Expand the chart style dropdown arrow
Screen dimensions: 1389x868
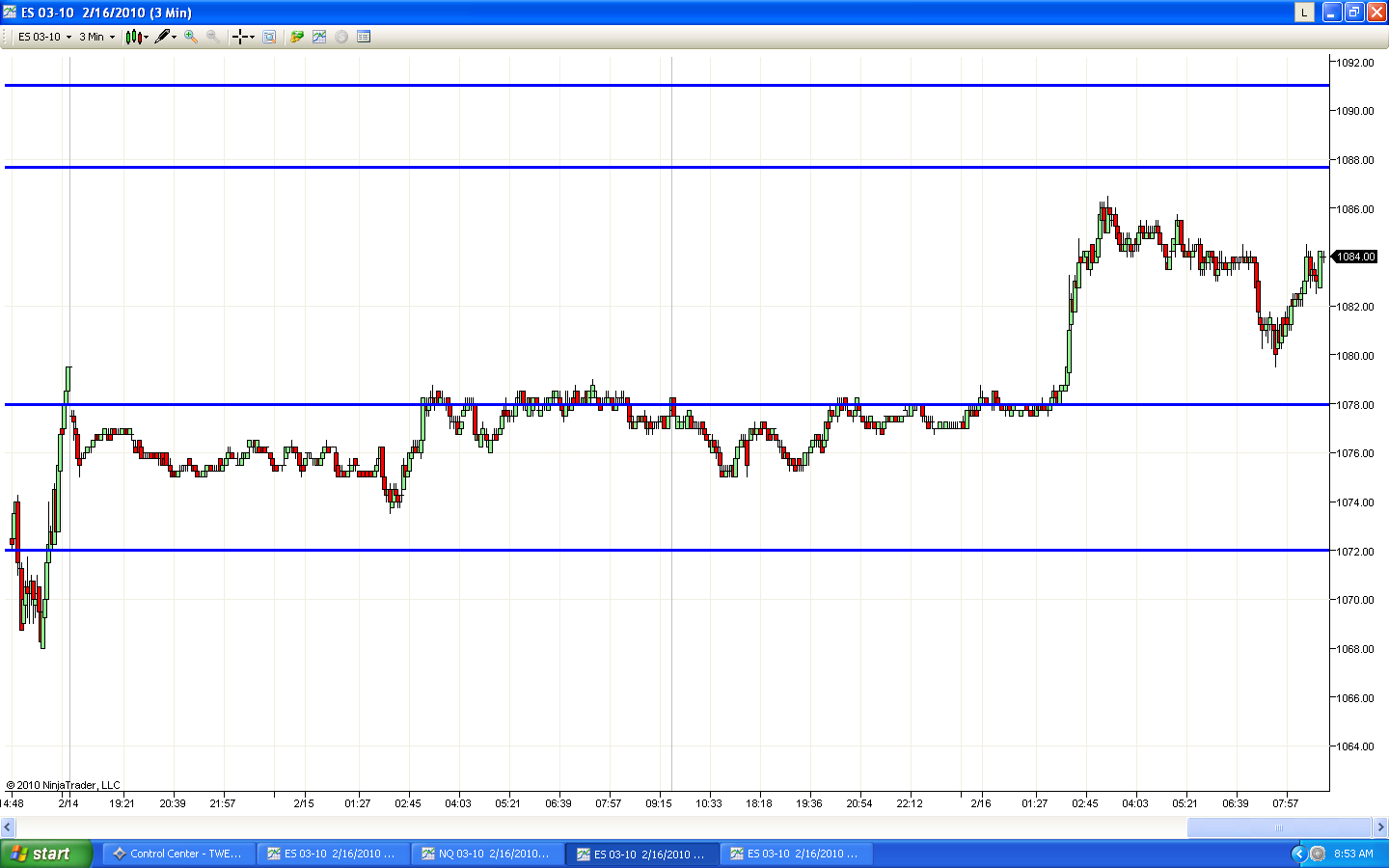tap(147, 37)
